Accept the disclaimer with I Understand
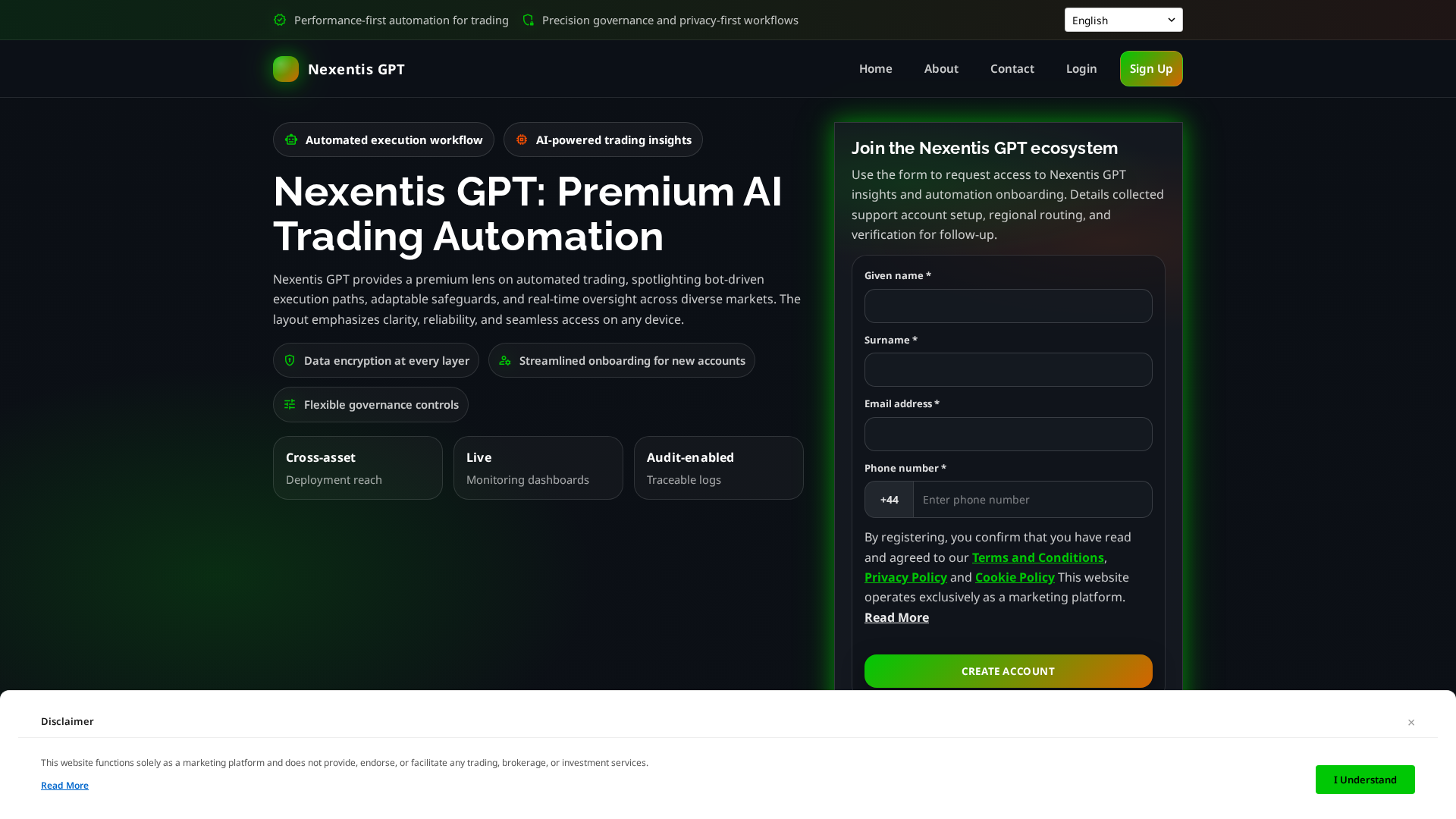The height and width of the screenshot is (819, 1456). coord(1365,780)
